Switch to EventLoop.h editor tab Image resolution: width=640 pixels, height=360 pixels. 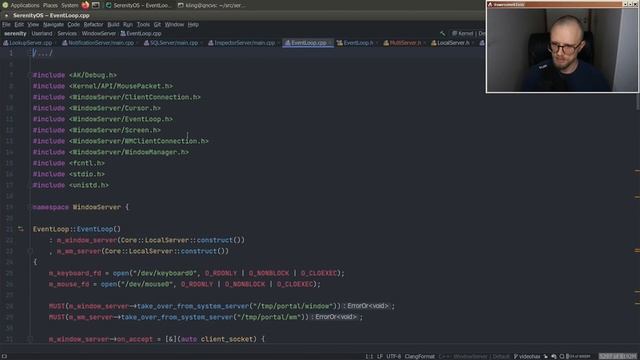coord(355,43)
